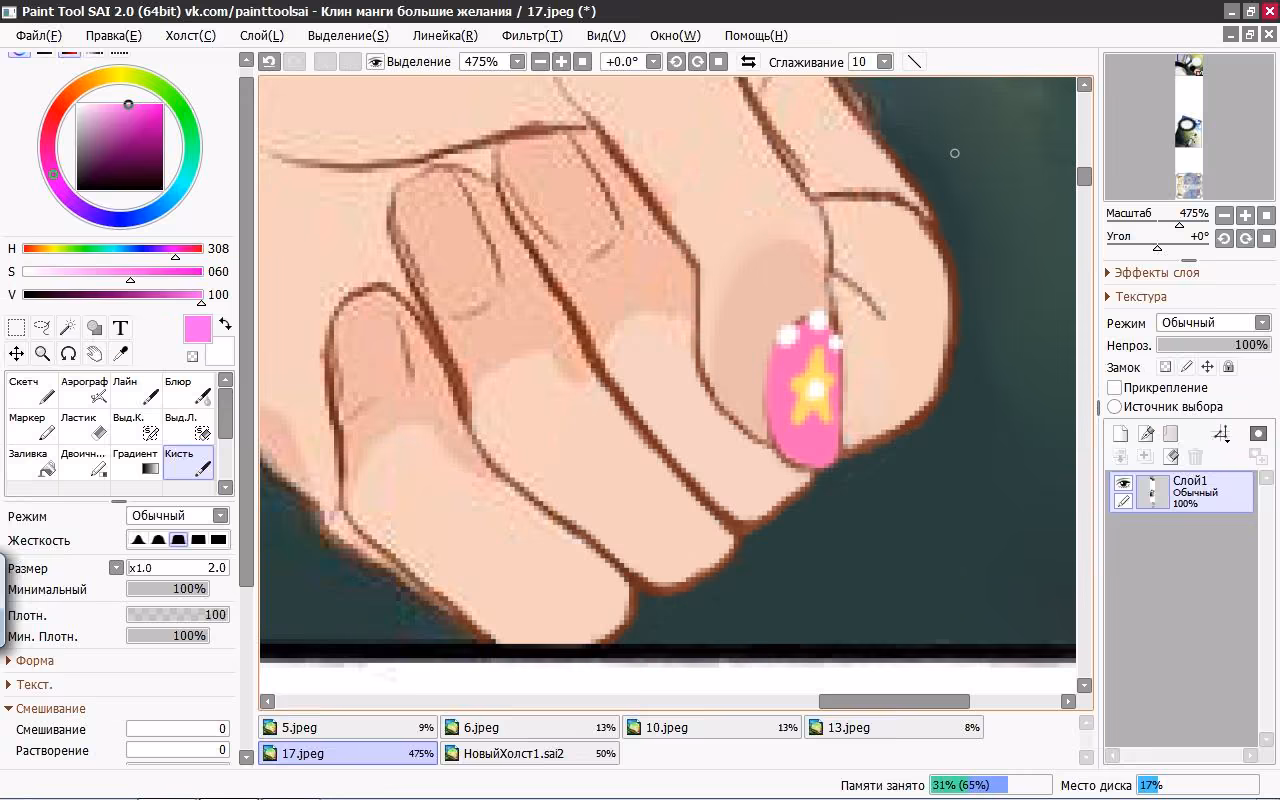
Task: Zoom out with the toolbar minus button
Action: (541, 62)
